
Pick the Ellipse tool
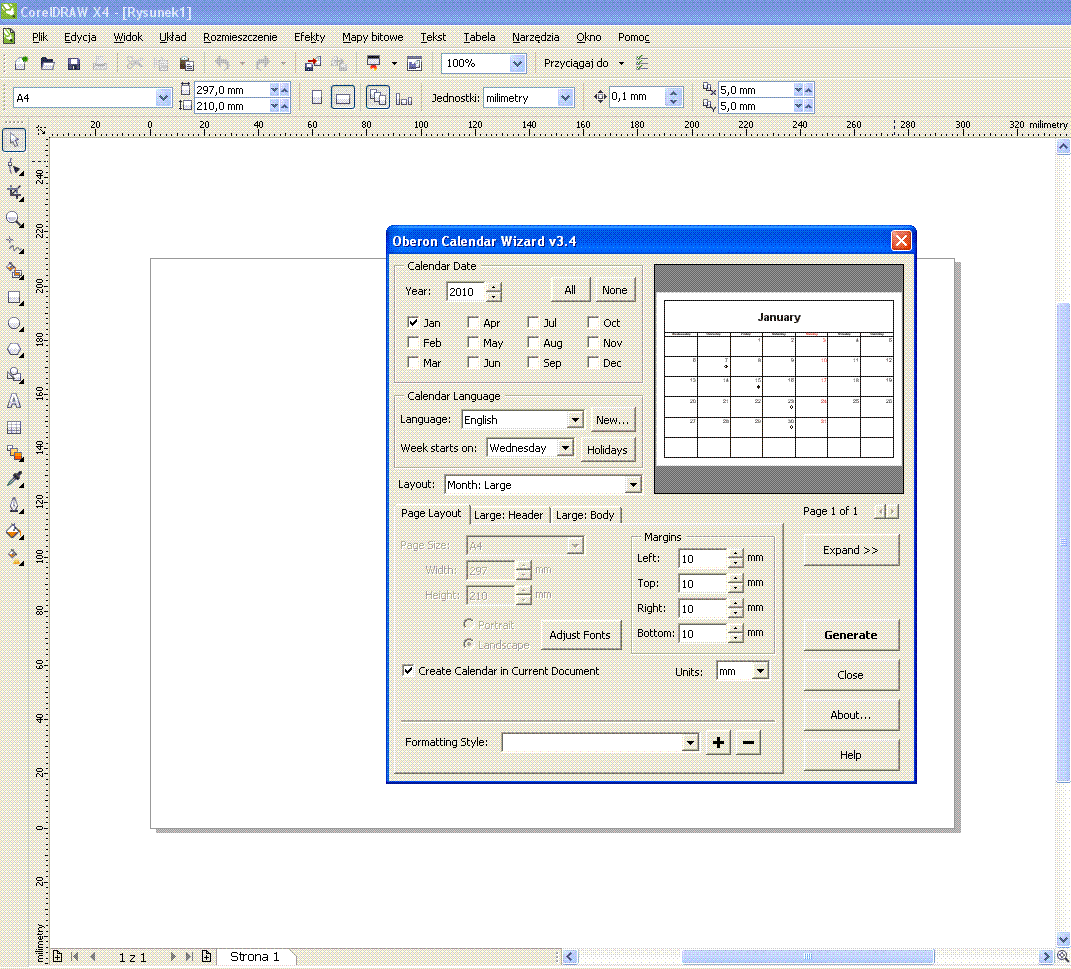(x=14, y=324)
